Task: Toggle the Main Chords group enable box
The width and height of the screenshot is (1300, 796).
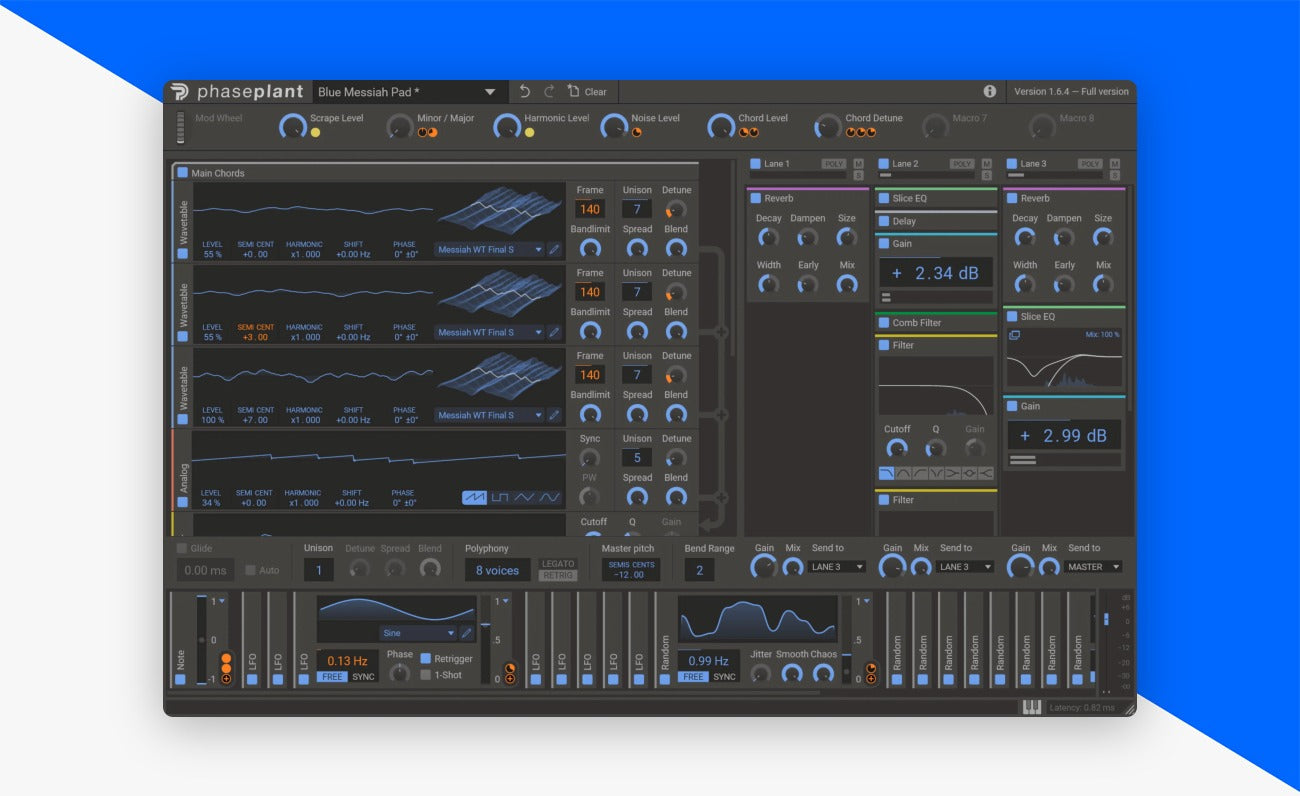Action: click(183, 173)
